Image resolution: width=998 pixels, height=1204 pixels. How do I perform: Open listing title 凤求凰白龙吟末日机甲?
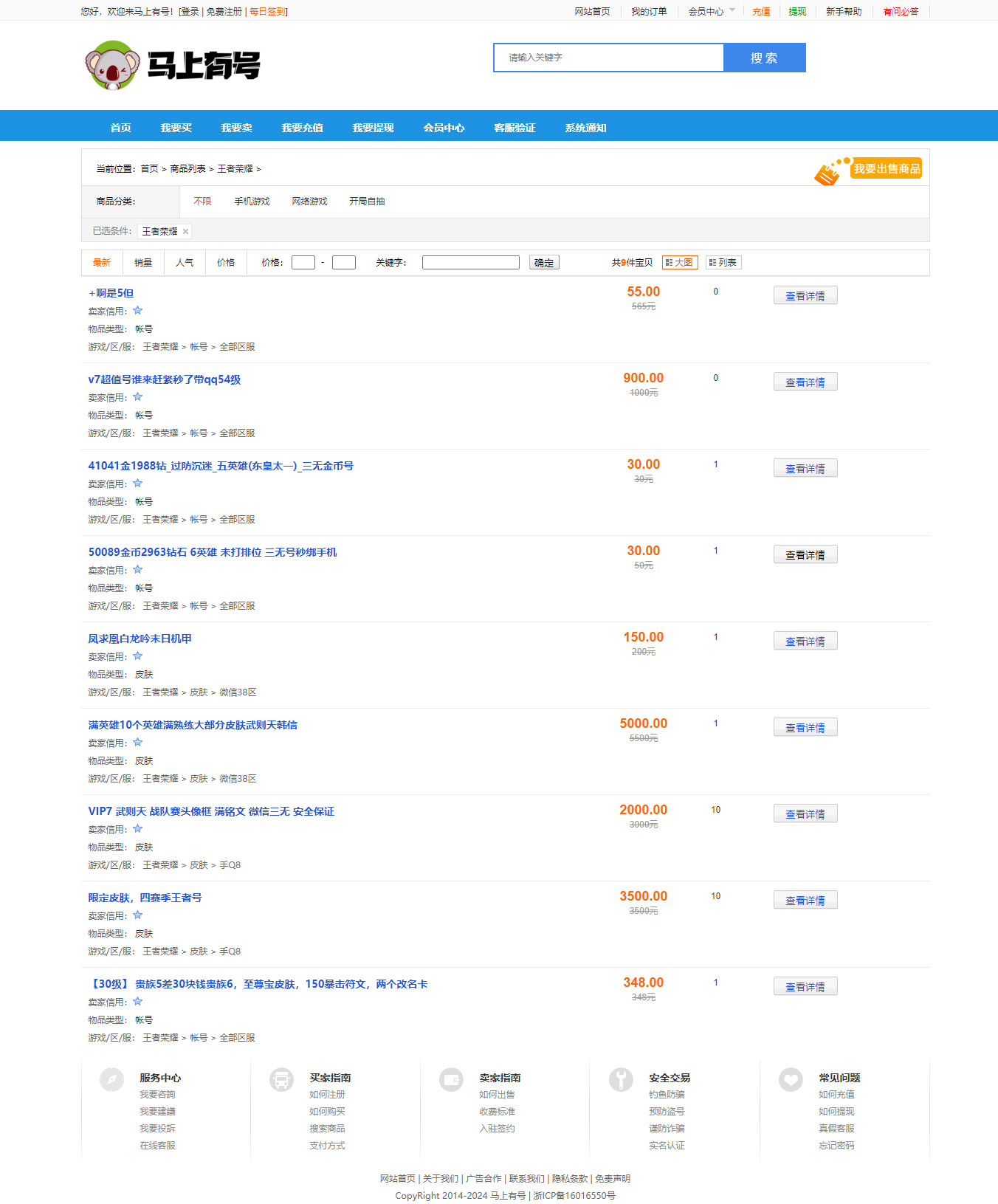click(140, 639)
